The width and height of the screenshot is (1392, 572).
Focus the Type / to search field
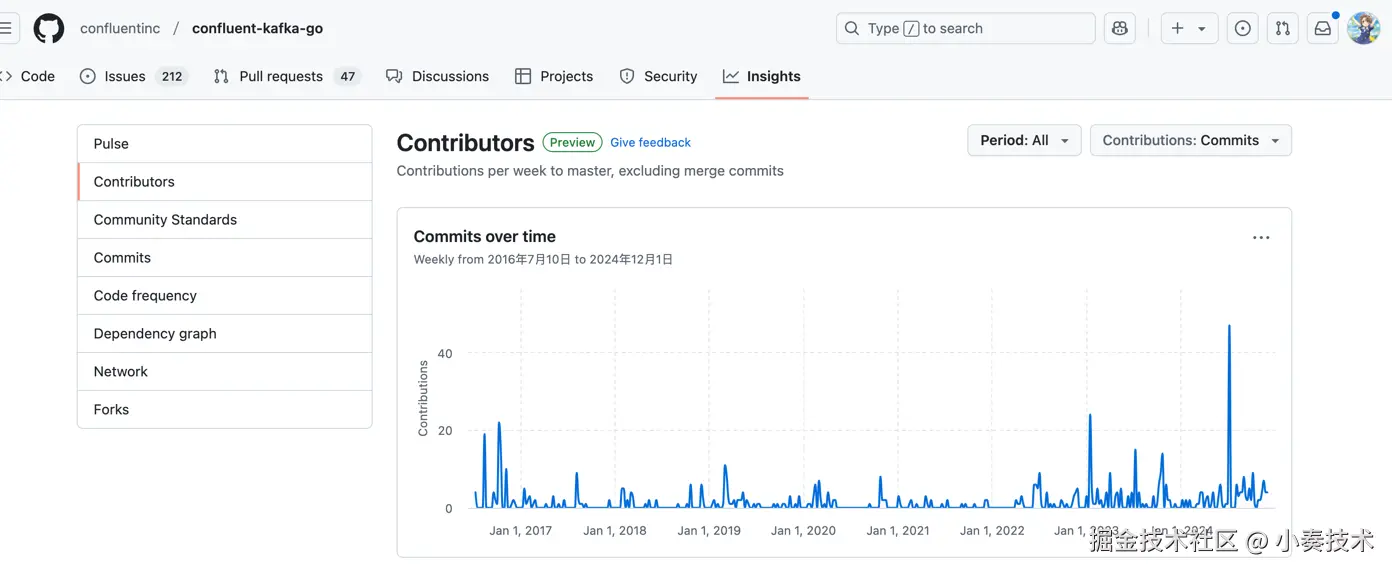(966, 28)
